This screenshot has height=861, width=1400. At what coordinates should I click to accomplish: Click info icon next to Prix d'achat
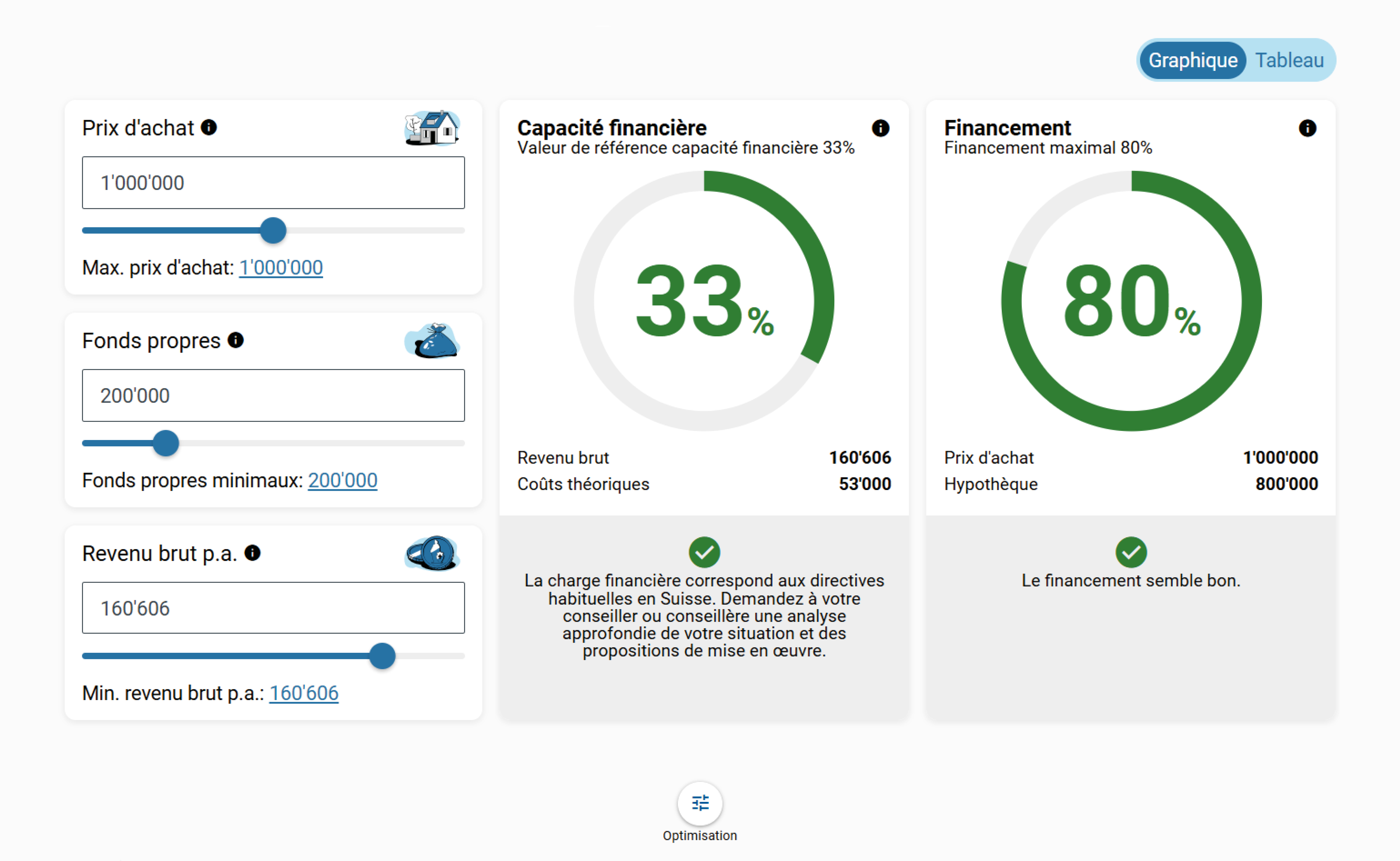click(209, 127)
